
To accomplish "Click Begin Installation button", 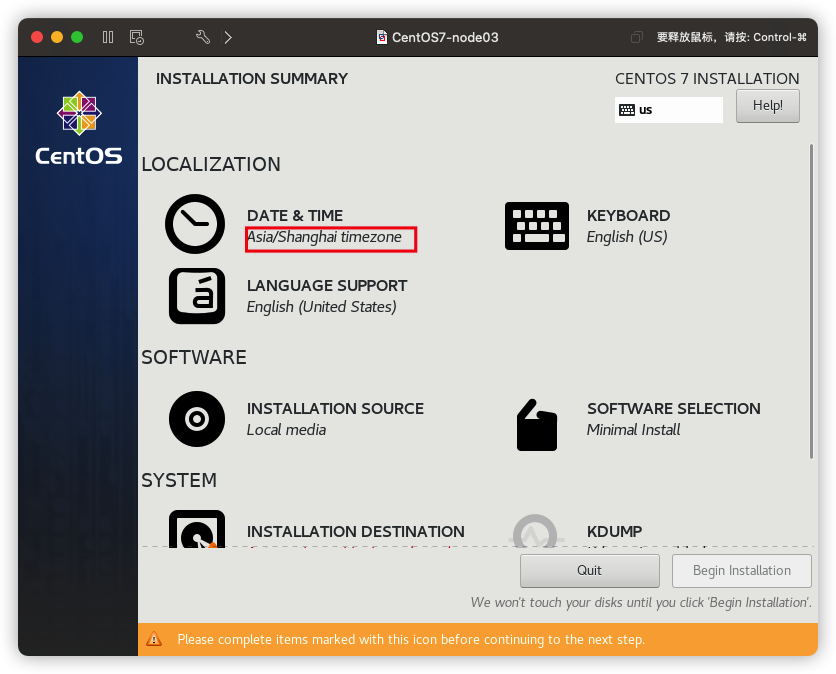I will pyautogui.click(x=742, y=571).
